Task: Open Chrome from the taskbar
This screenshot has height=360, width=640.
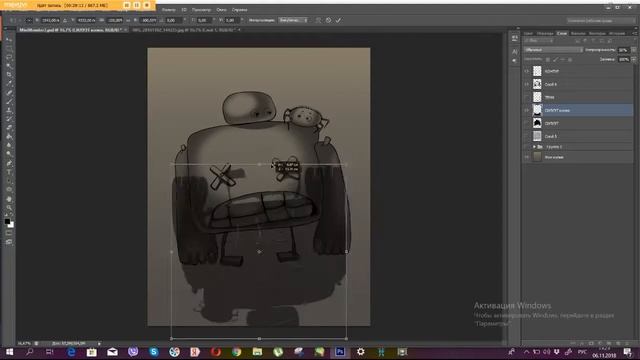Action: click(x=236, y=352)
